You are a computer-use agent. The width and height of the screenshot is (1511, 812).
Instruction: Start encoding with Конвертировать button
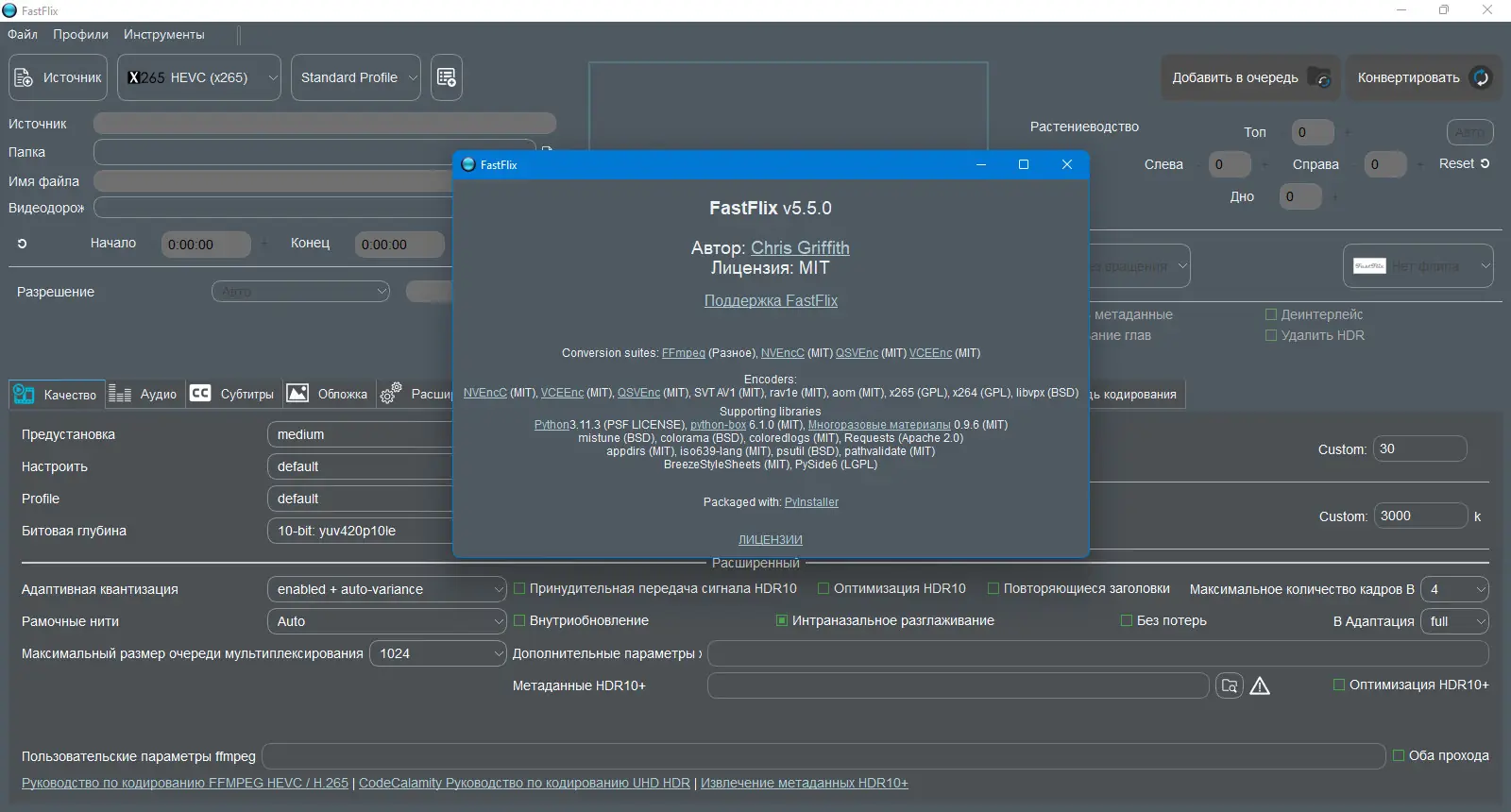point(1422,77)
